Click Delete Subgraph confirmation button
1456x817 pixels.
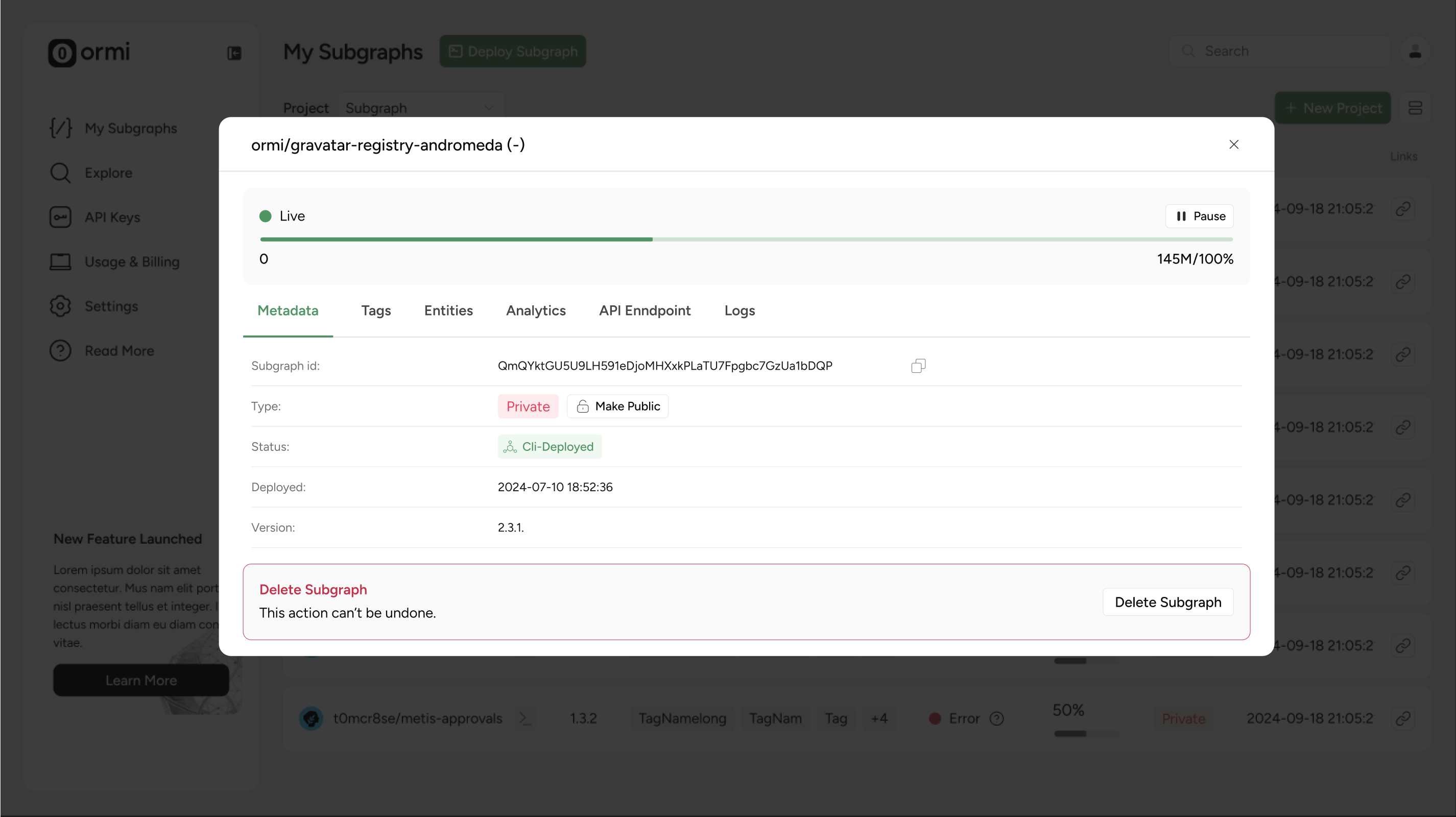click(1168, 602)
